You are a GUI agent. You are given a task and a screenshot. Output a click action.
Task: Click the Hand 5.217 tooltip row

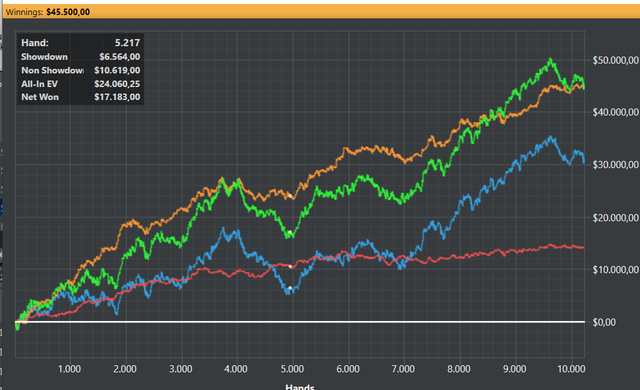click(x=80, y=43)
